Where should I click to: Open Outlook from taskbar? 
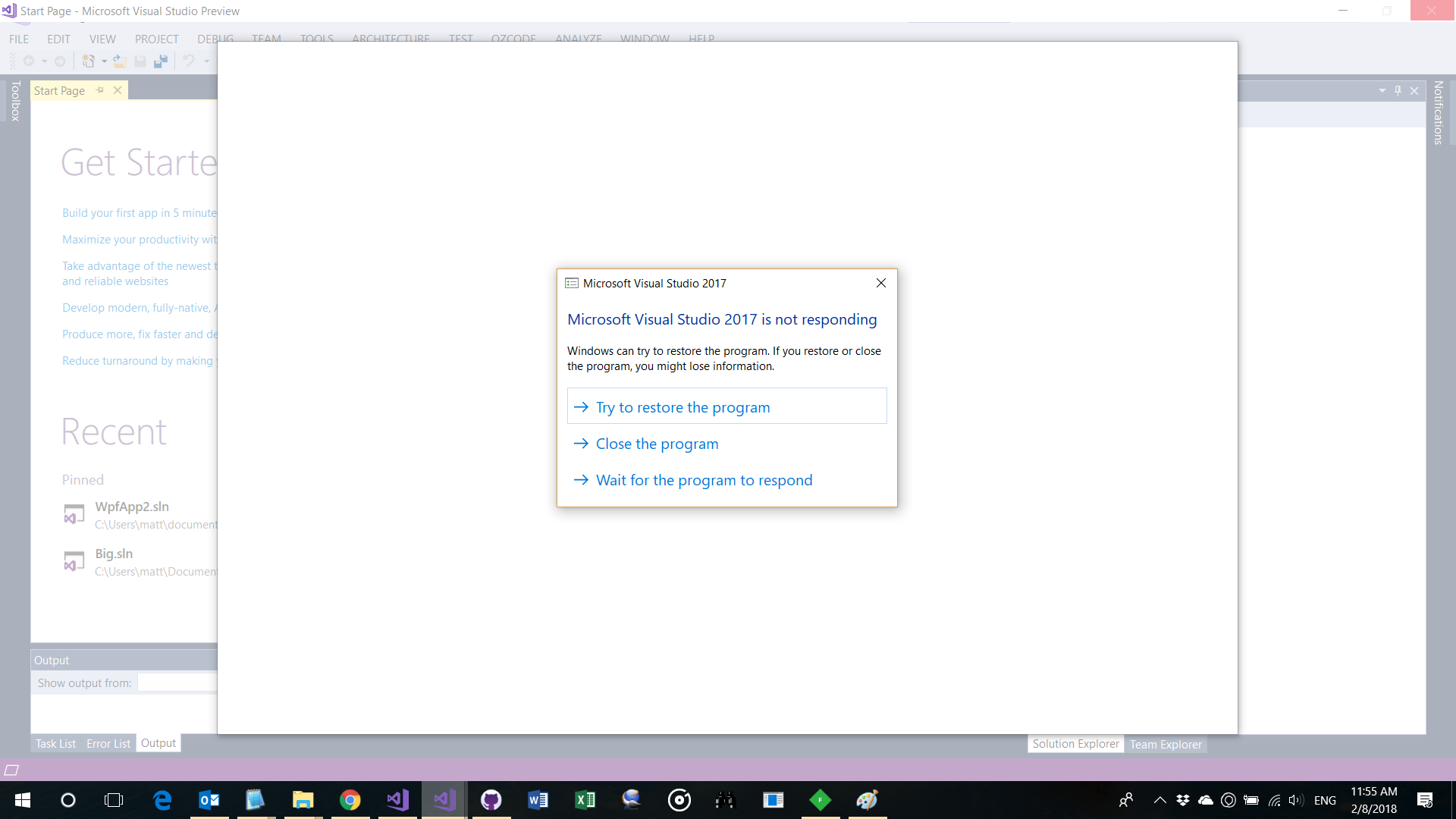tap(209, 800)
